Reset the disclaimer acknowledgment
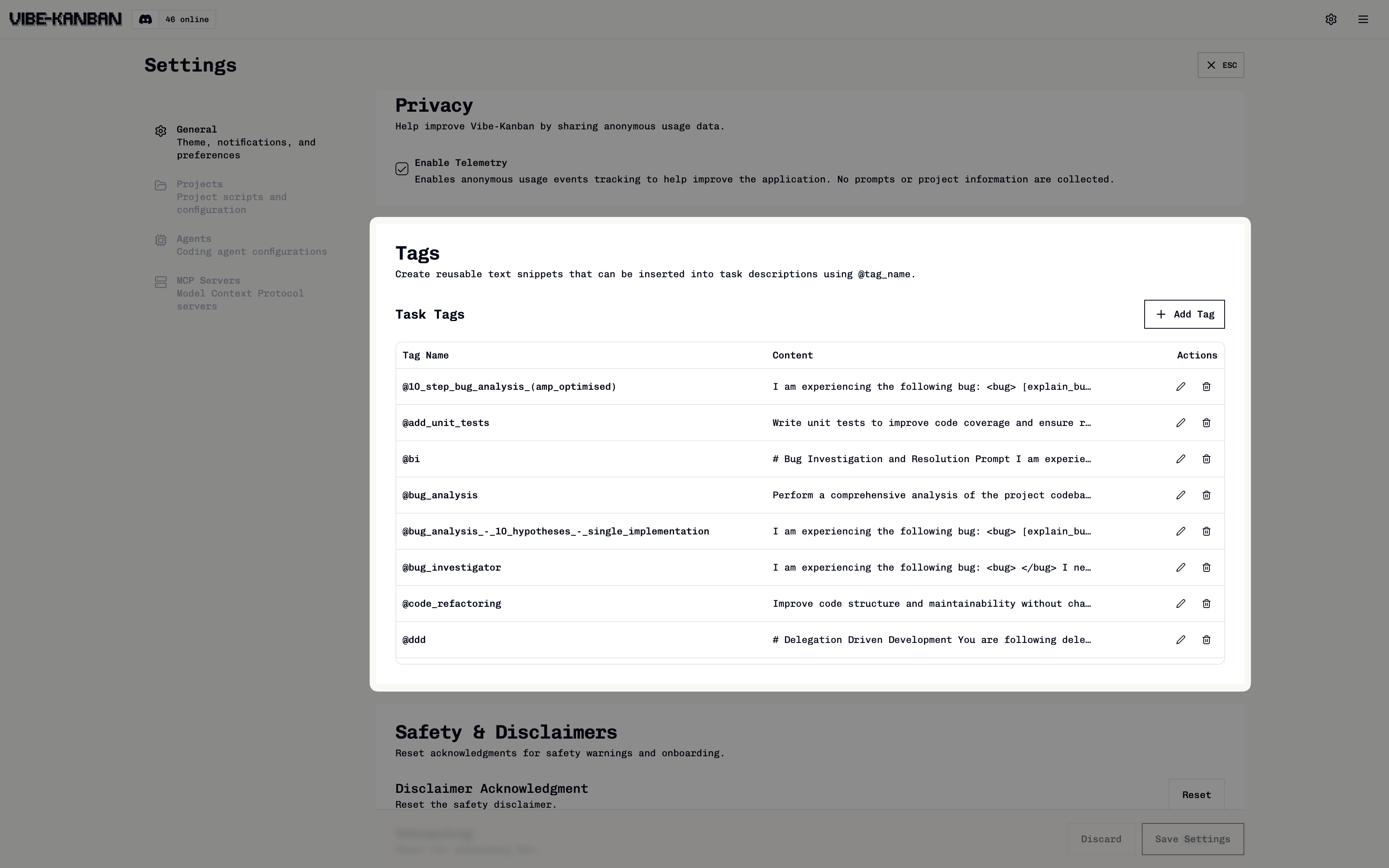 tap(1196, 794)
